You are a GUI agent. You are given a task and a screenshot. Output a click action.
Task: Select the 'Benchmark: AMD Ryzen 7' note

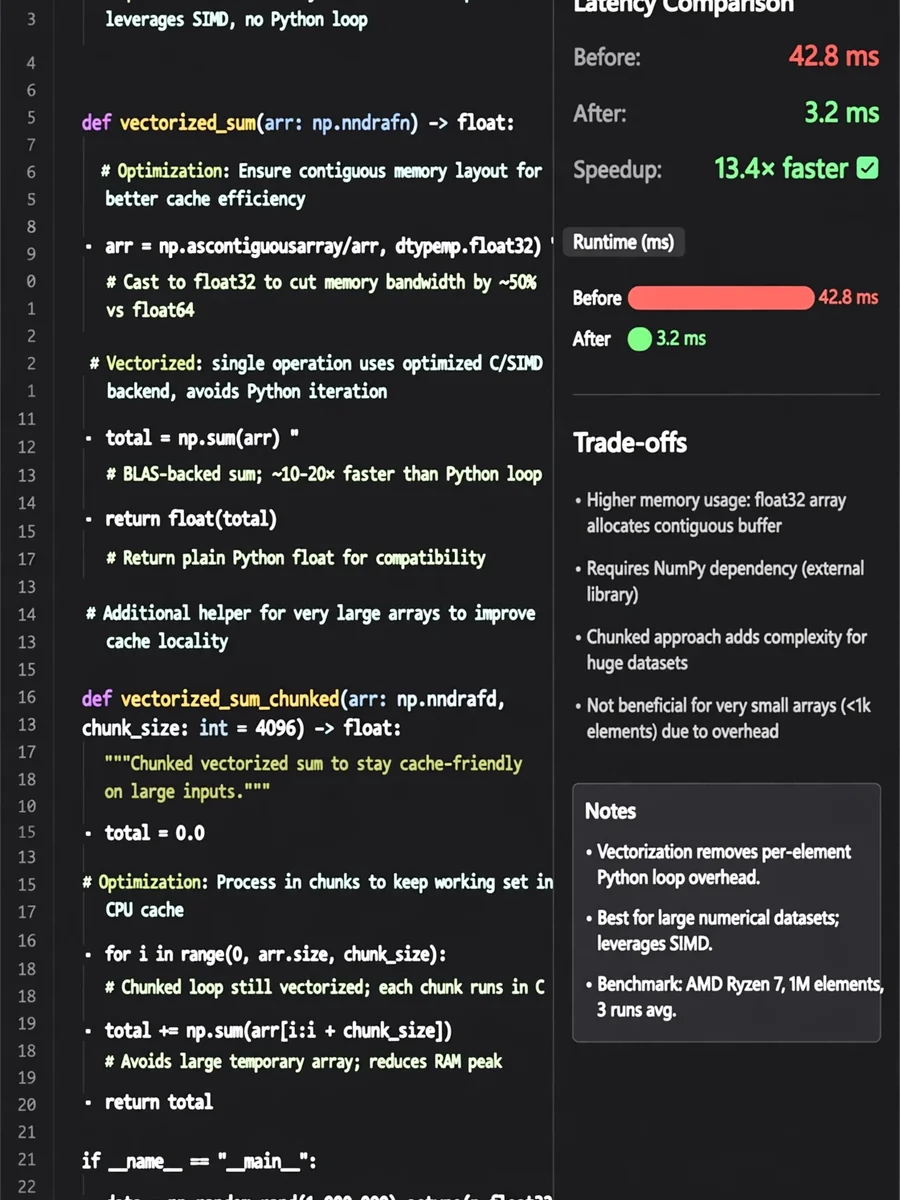734,997
